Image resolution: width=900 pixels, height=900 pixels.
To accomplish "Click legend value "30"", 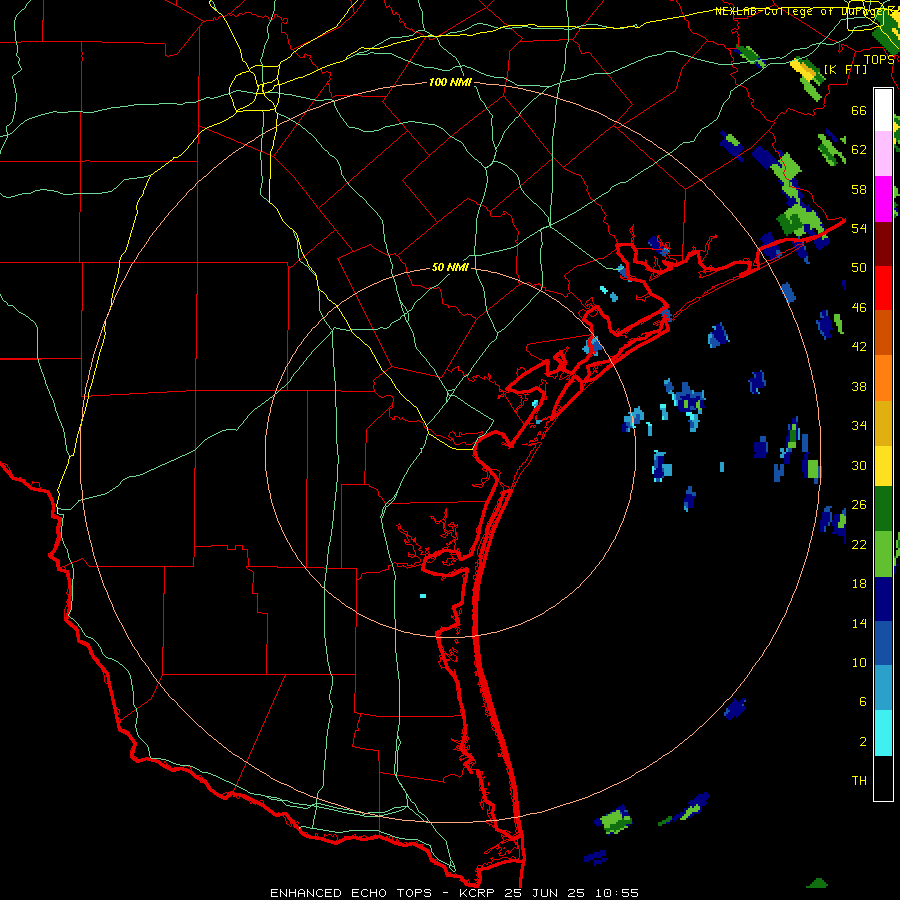I will (859, 465).
